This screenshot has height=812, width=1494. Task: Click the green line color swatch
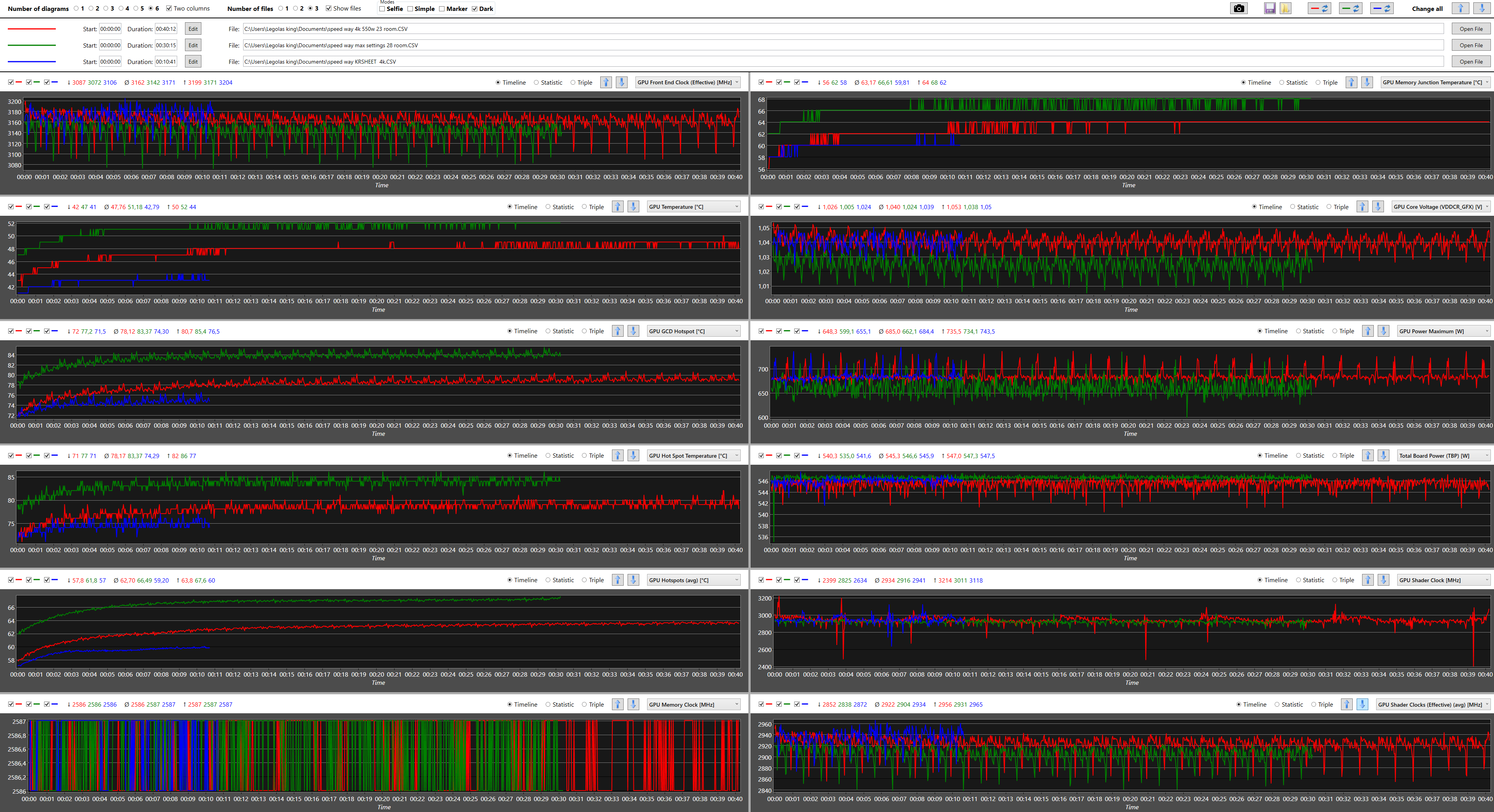(x=32, y=44)
